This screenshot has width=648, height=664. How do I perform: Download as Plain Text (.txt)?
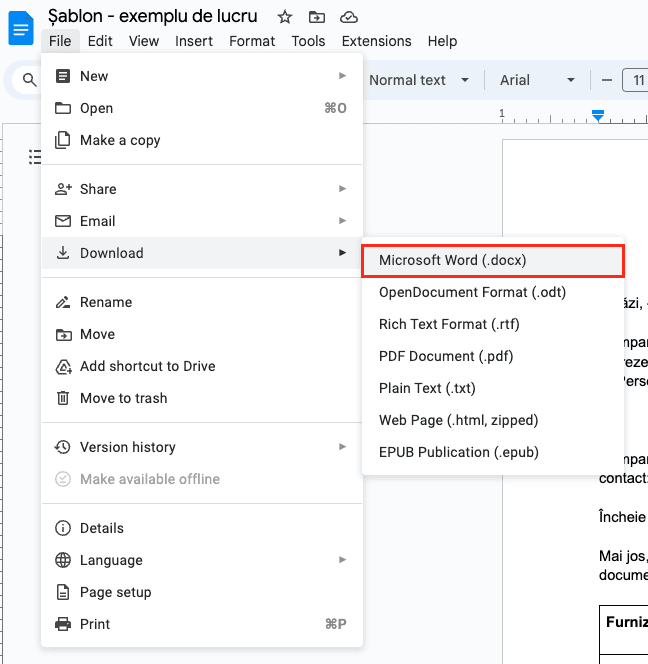click(493, 388)
